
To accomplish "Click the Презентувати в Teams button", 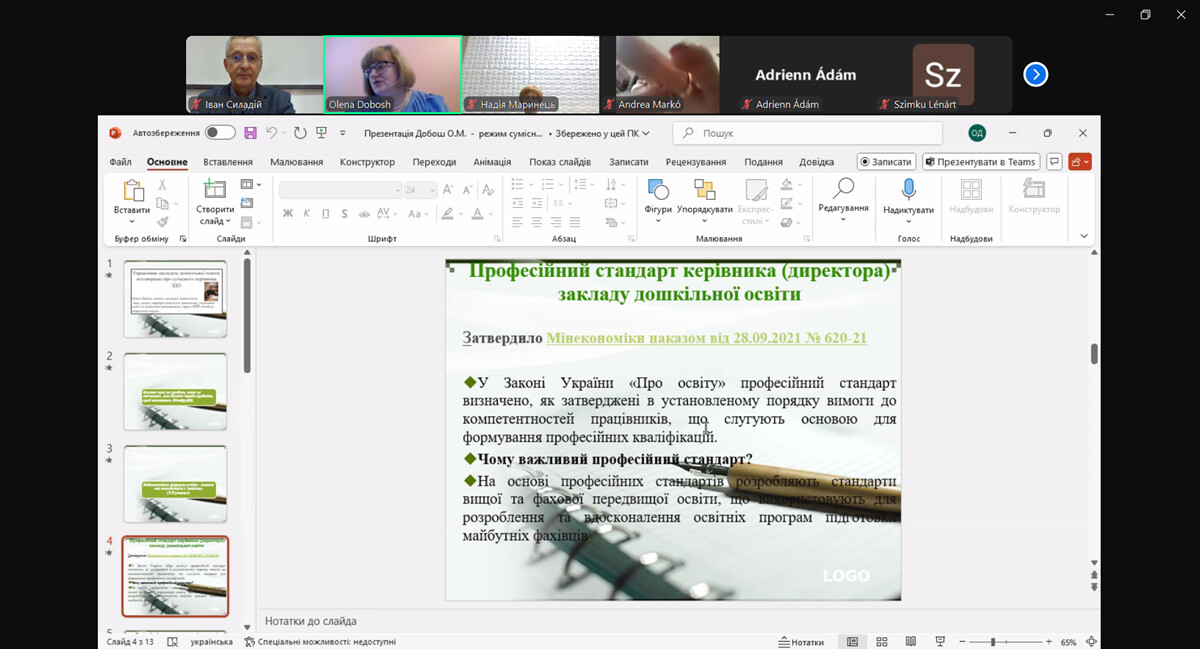I will pos(980,162).
